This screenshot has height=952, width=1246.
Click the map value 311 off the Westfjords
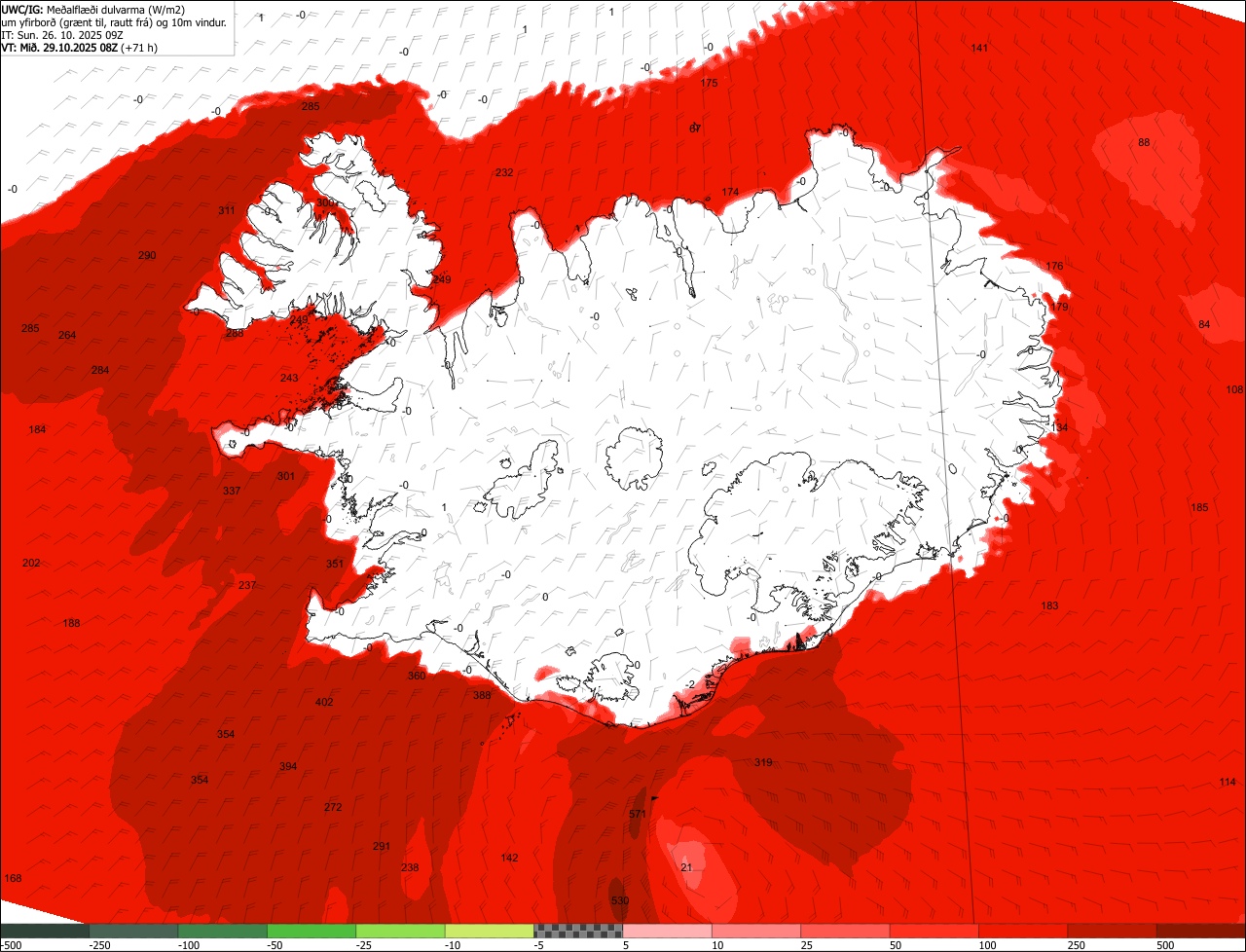[x=227, y=210]
